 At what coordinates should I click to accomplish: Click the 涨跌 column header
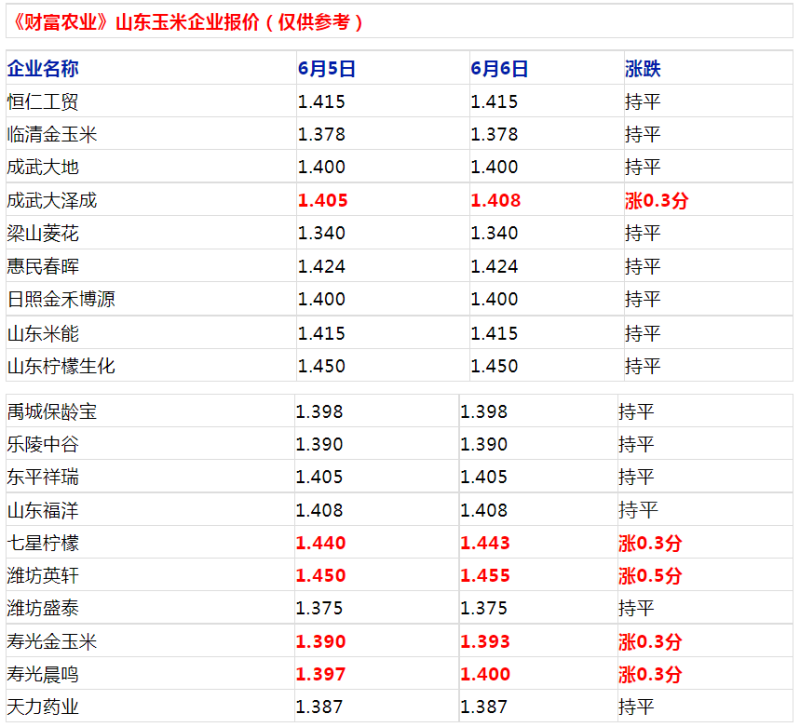coord(643,68)
